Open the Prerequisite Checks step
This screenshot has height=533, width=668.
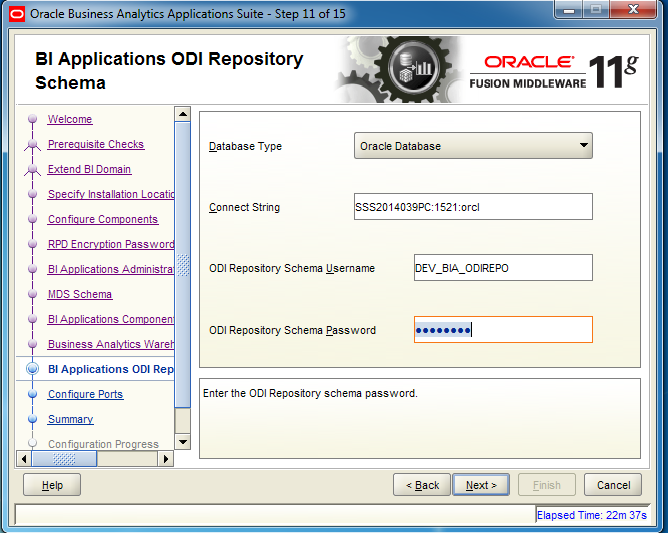tap(96, 144)
